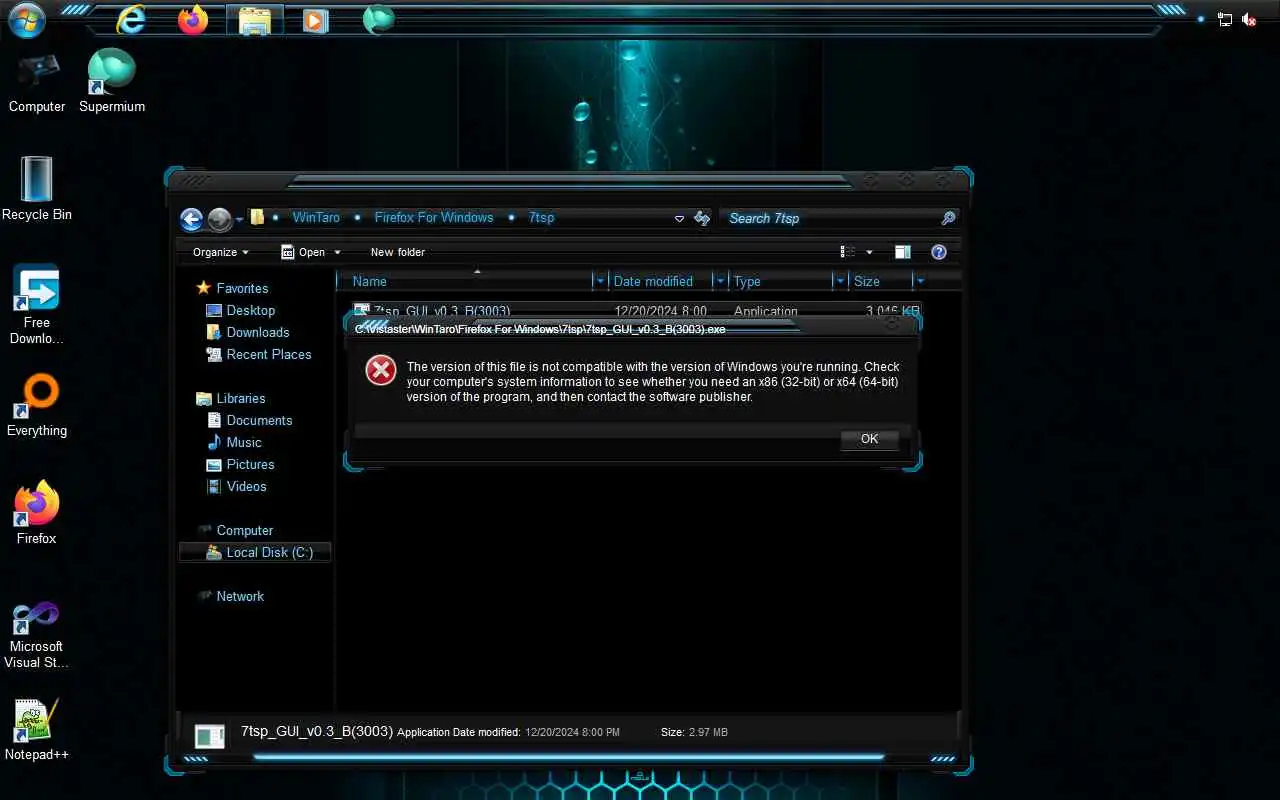Click WinTaro in the breadcrumb path
The image size is (1280, 800).
[316, 218]
